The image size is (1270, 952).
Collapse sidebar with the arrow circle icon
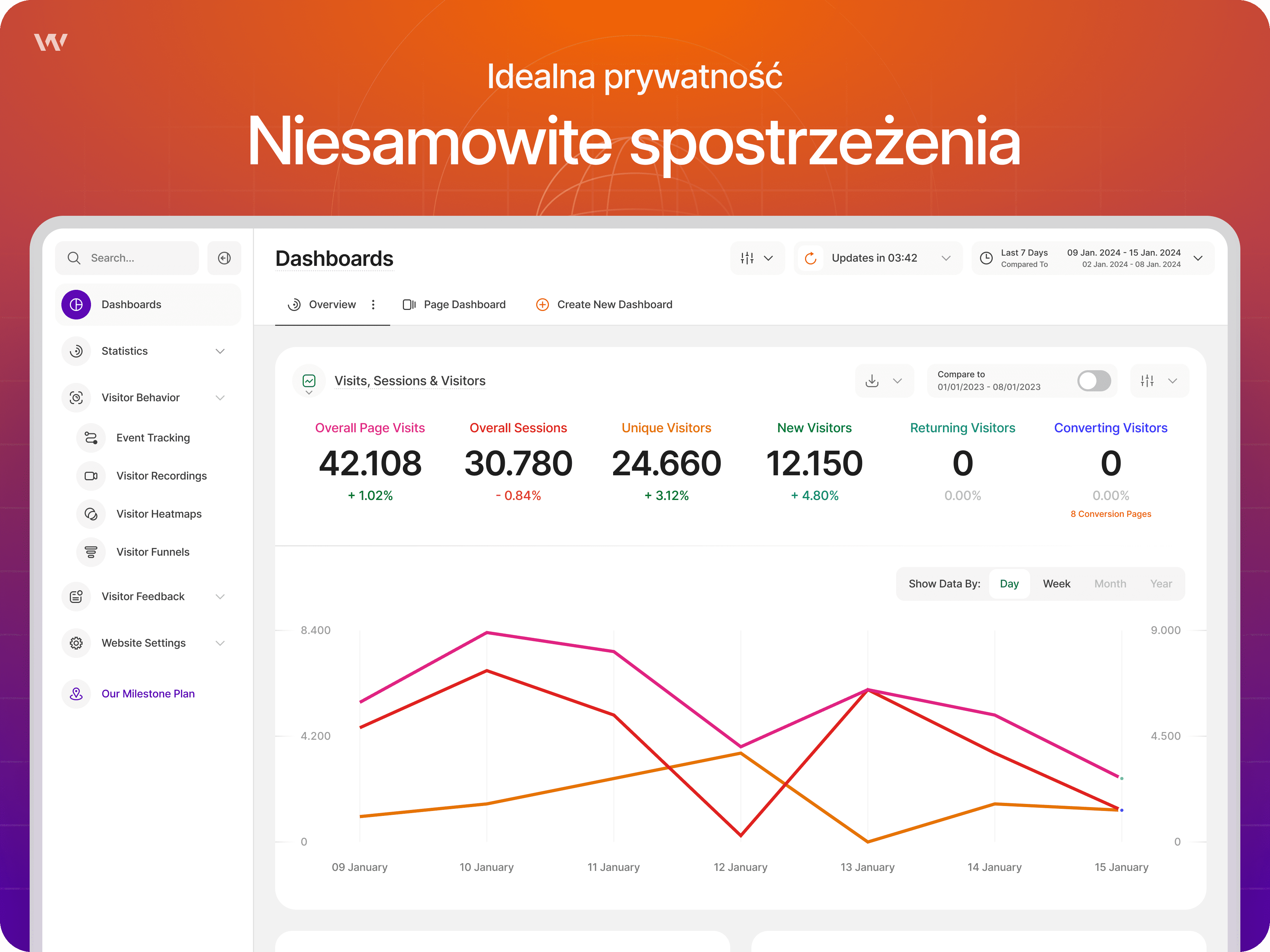click(224, 258)
